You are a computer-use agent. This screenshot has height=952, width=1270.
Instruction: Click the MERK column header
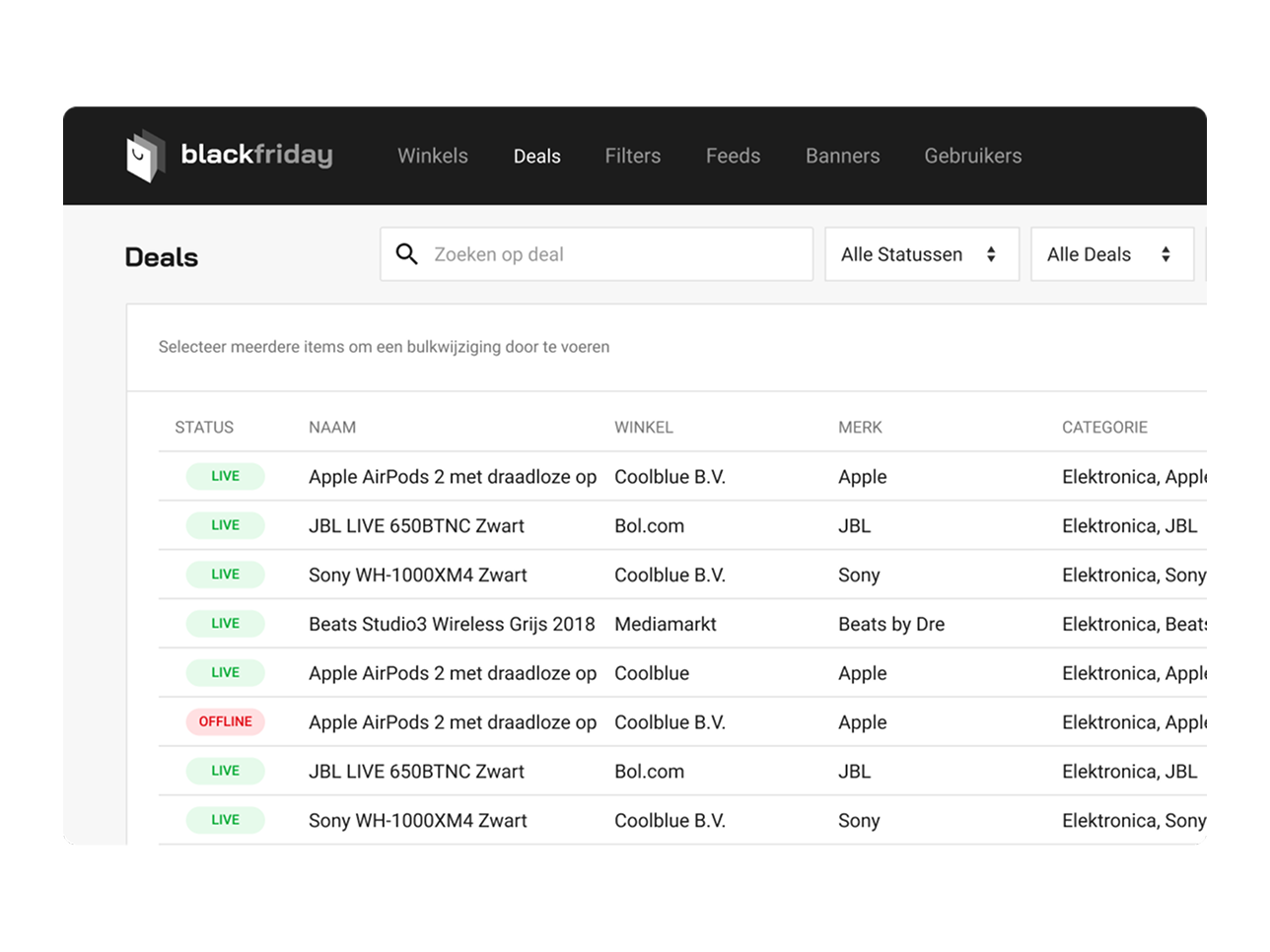tap(860, 427)
